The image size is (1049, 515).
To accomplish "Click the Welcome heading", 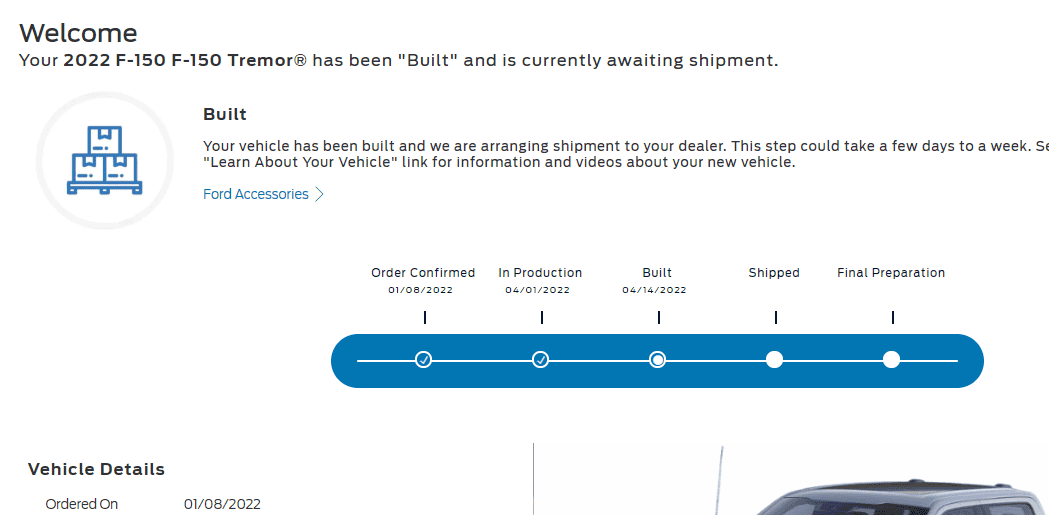I will tap(78, 33).
